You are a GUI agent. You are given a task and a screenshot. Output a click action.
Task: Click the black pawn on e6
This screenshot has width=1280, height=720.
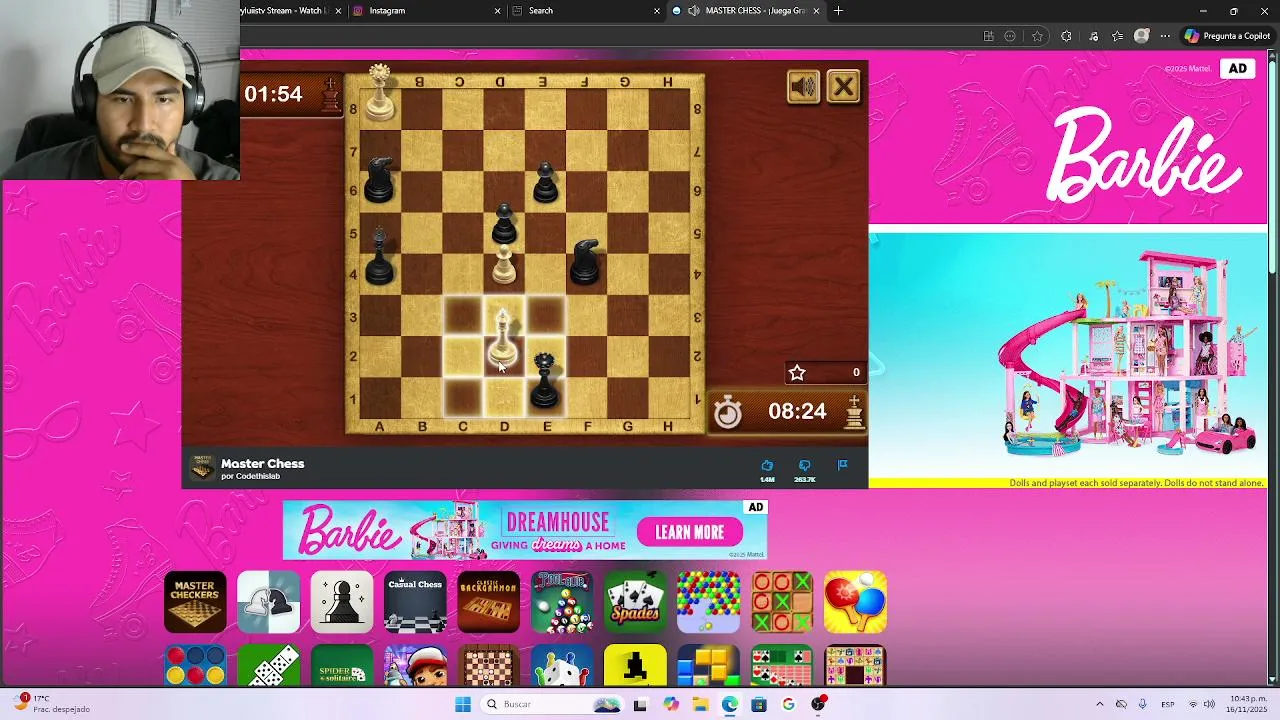(x=545, y=183)
